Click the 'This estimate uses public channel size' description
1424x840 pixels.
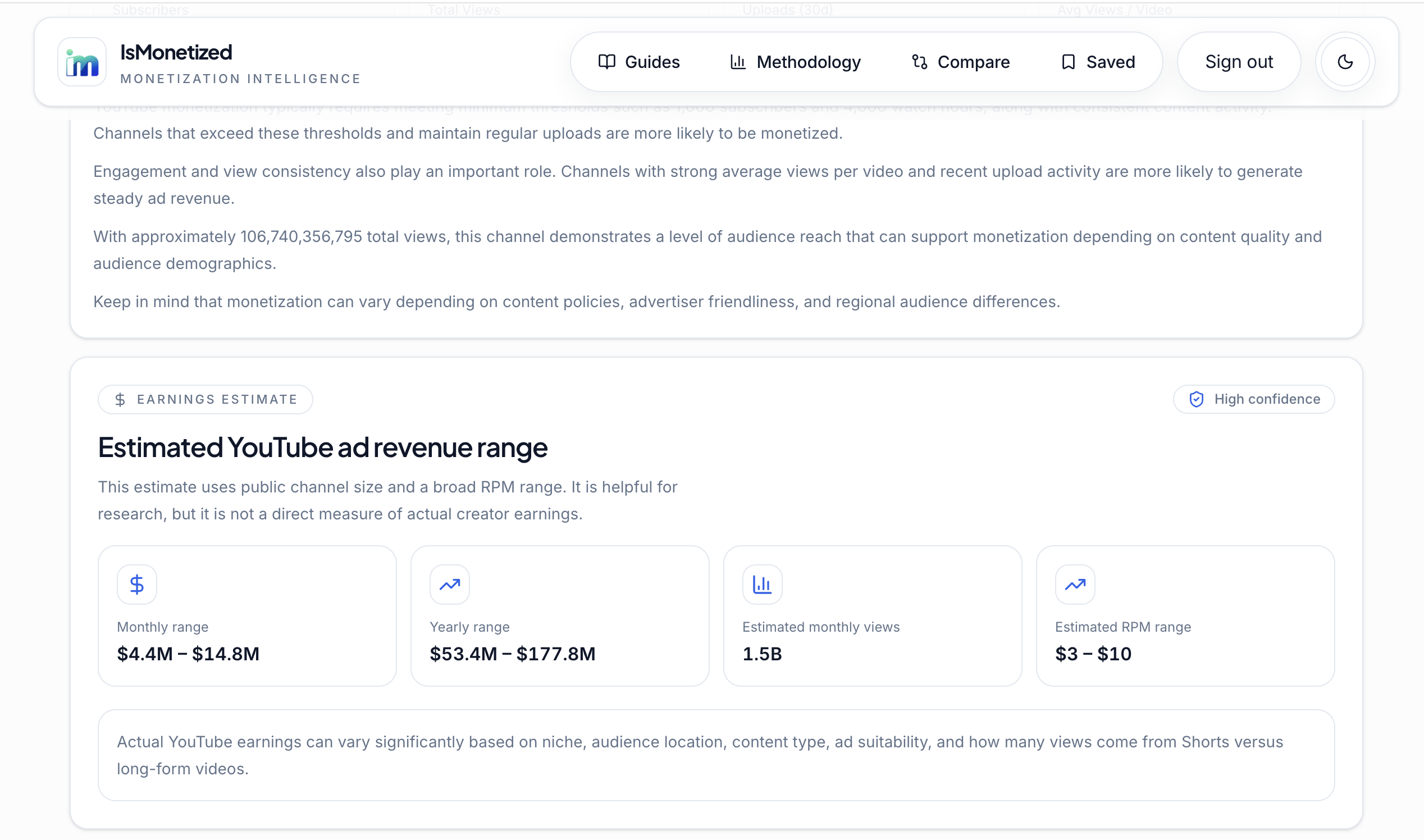point(387,500)
